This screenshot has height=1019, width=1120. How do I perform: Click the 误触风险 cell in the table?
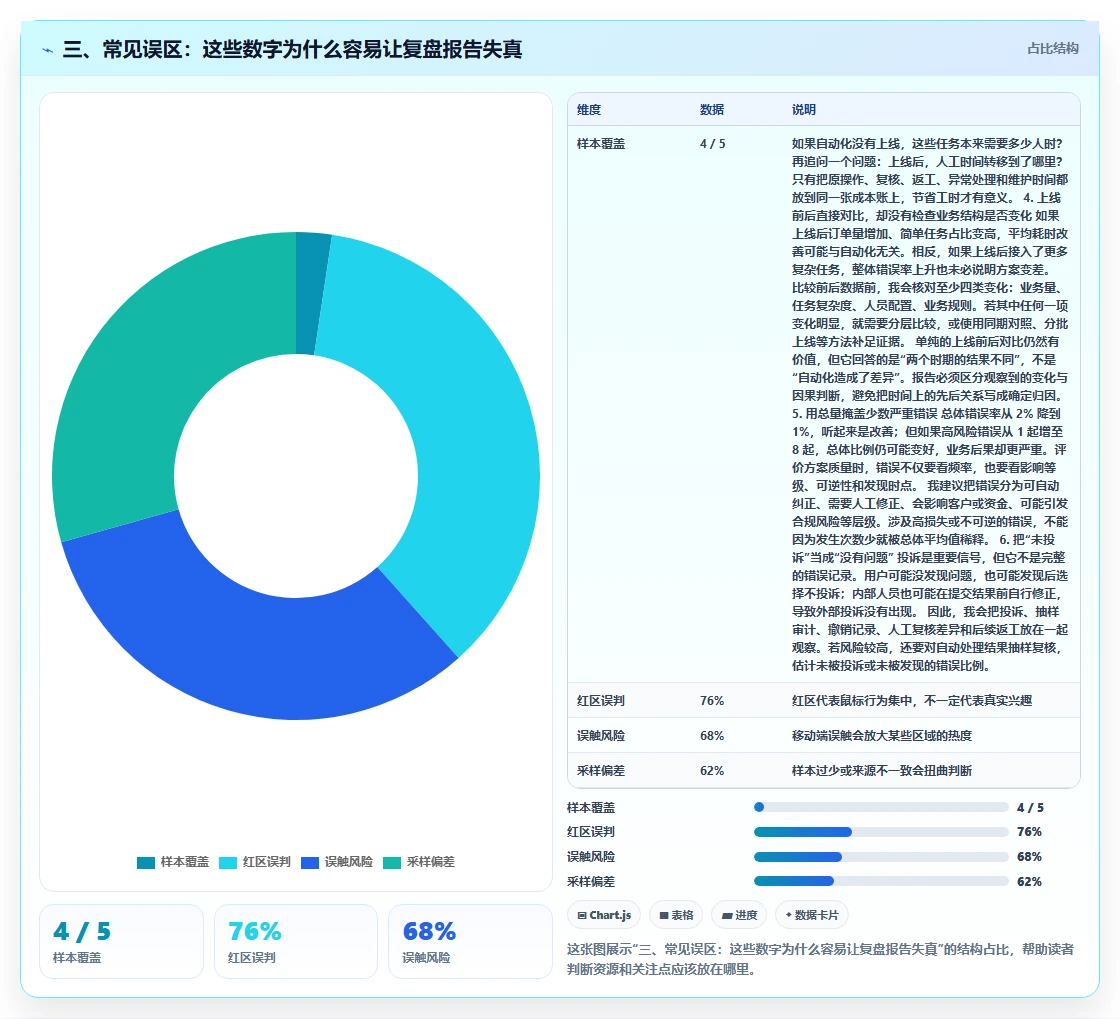point(601,736)
